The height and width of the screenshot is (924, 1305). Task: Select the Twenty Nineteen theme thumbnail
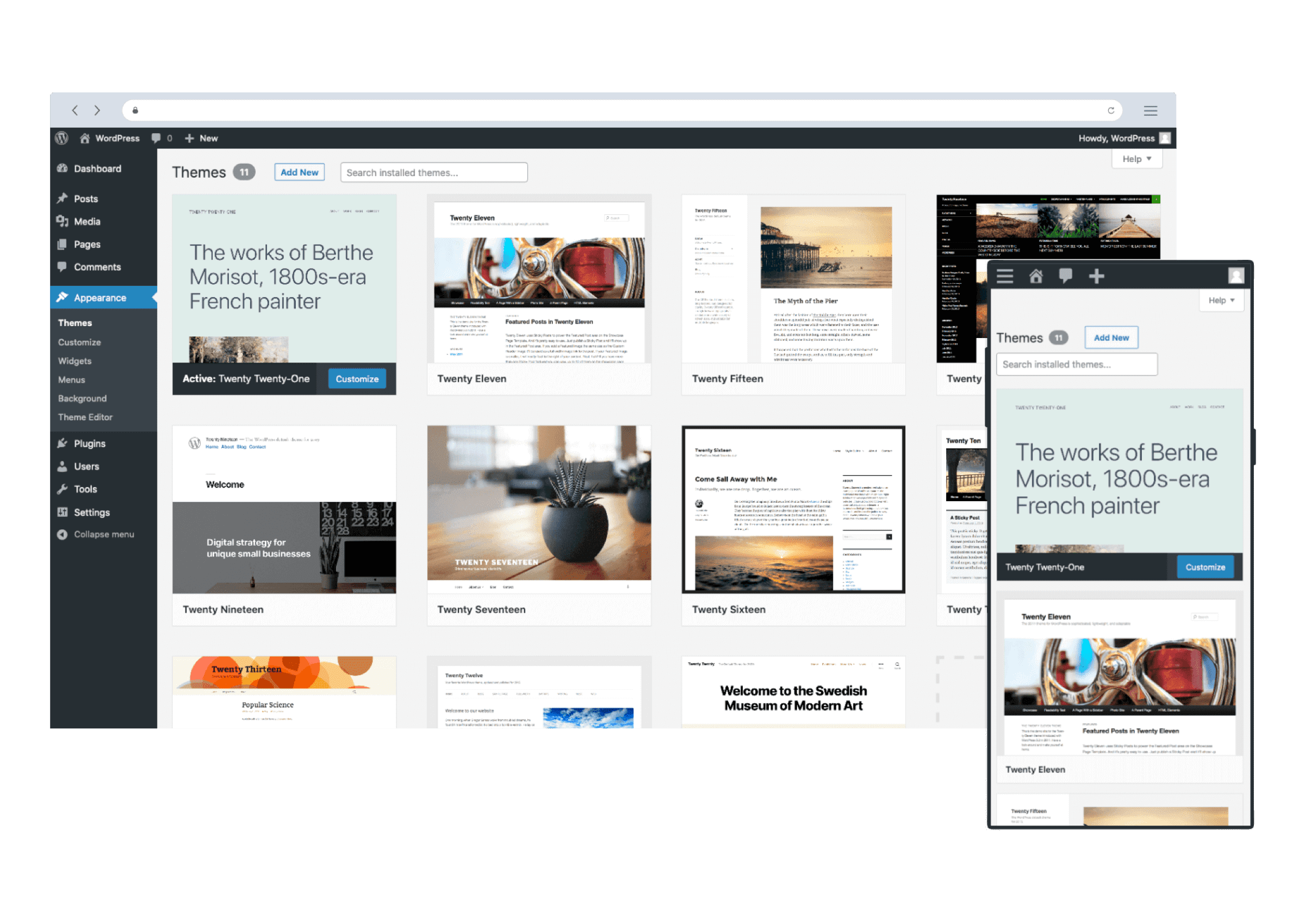point(284,510)
